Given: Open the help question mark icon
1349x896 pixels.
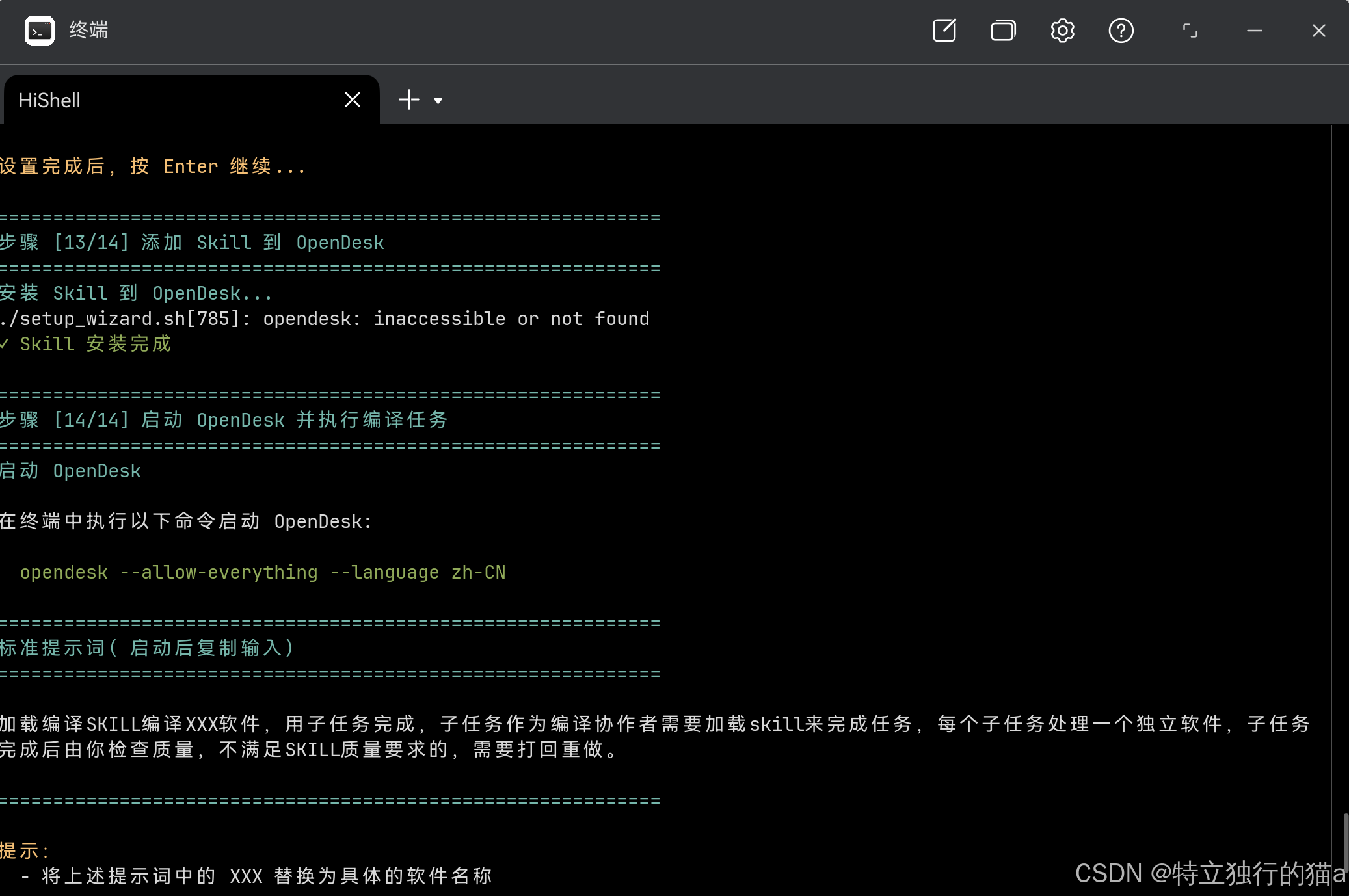Looking at the screenshot, I should pyautogui.click(x=1121, y=31).
